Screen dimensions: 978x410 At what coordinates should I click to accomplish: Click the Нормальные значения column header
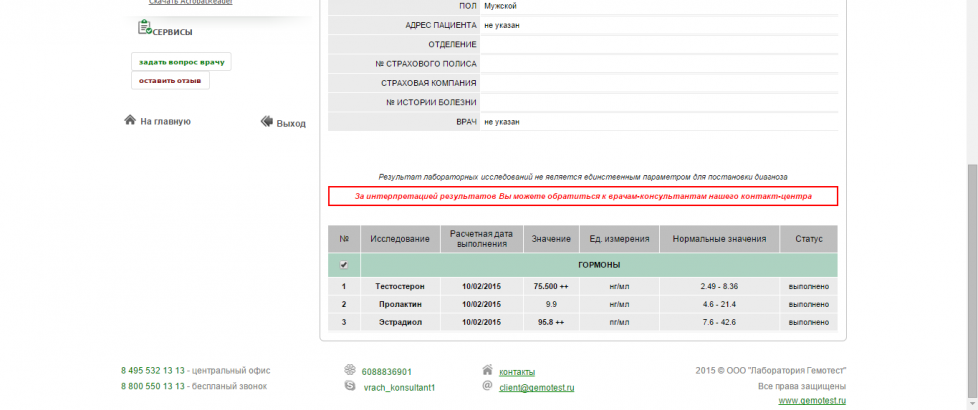coord(719,239)
